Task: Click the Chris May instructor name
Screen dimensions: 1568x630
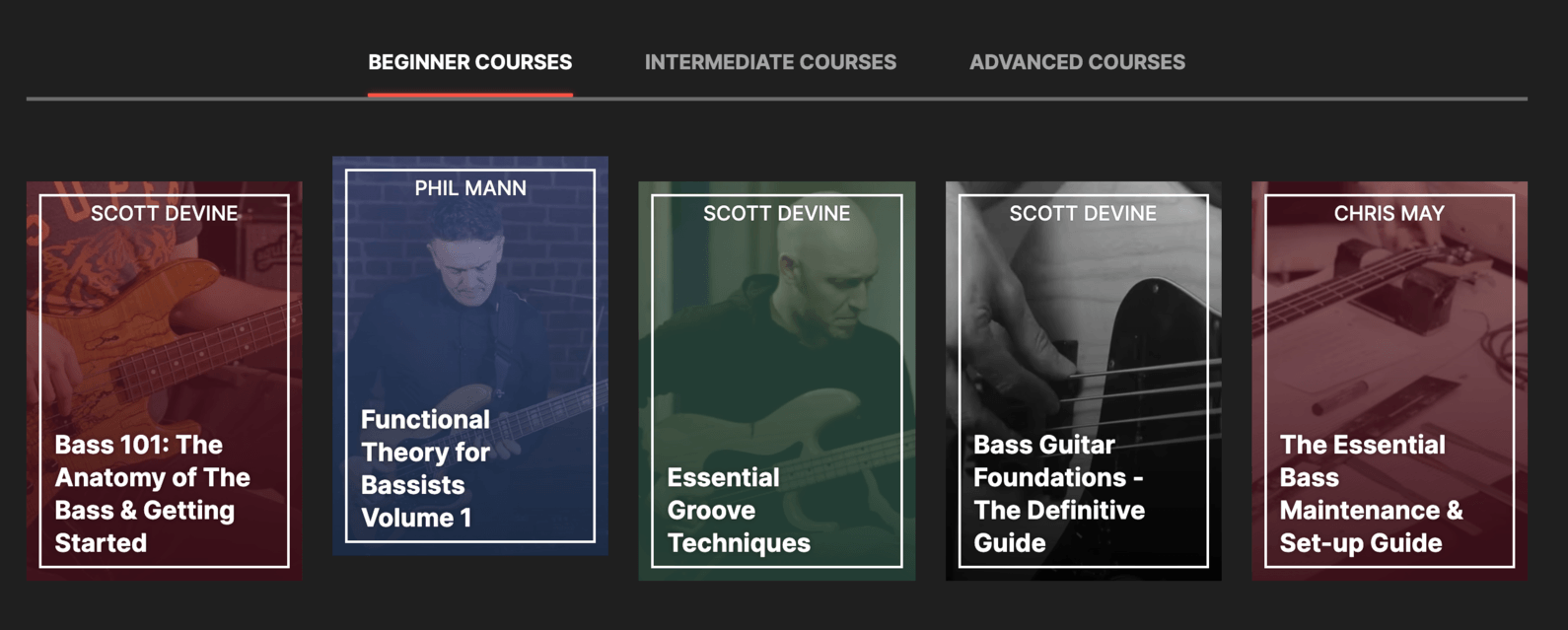Action: 1389,213
